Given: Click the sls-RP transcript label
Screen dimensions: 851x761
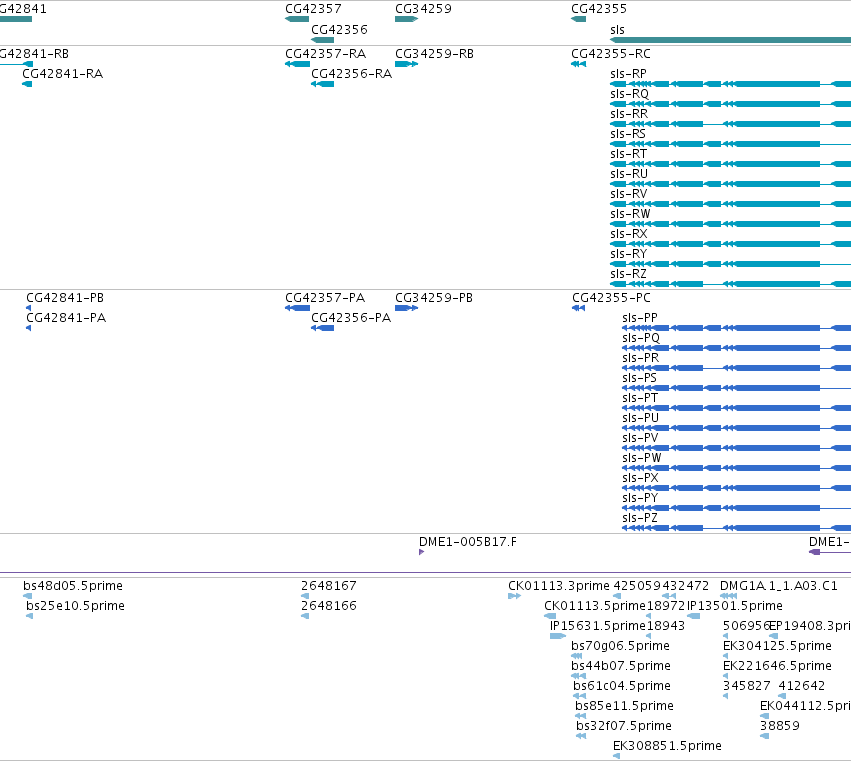Looking at the screenshot, I should (x=628, y=74).
